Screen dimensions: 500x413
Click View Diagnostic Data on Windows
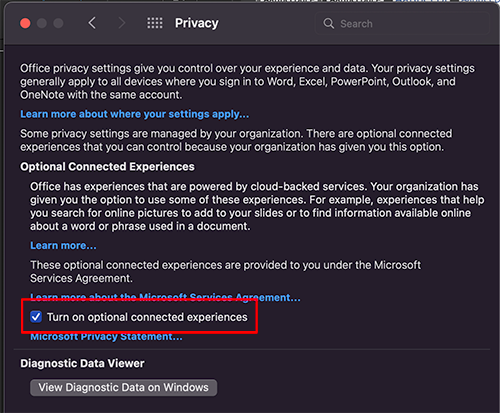[x=123, y=387]
